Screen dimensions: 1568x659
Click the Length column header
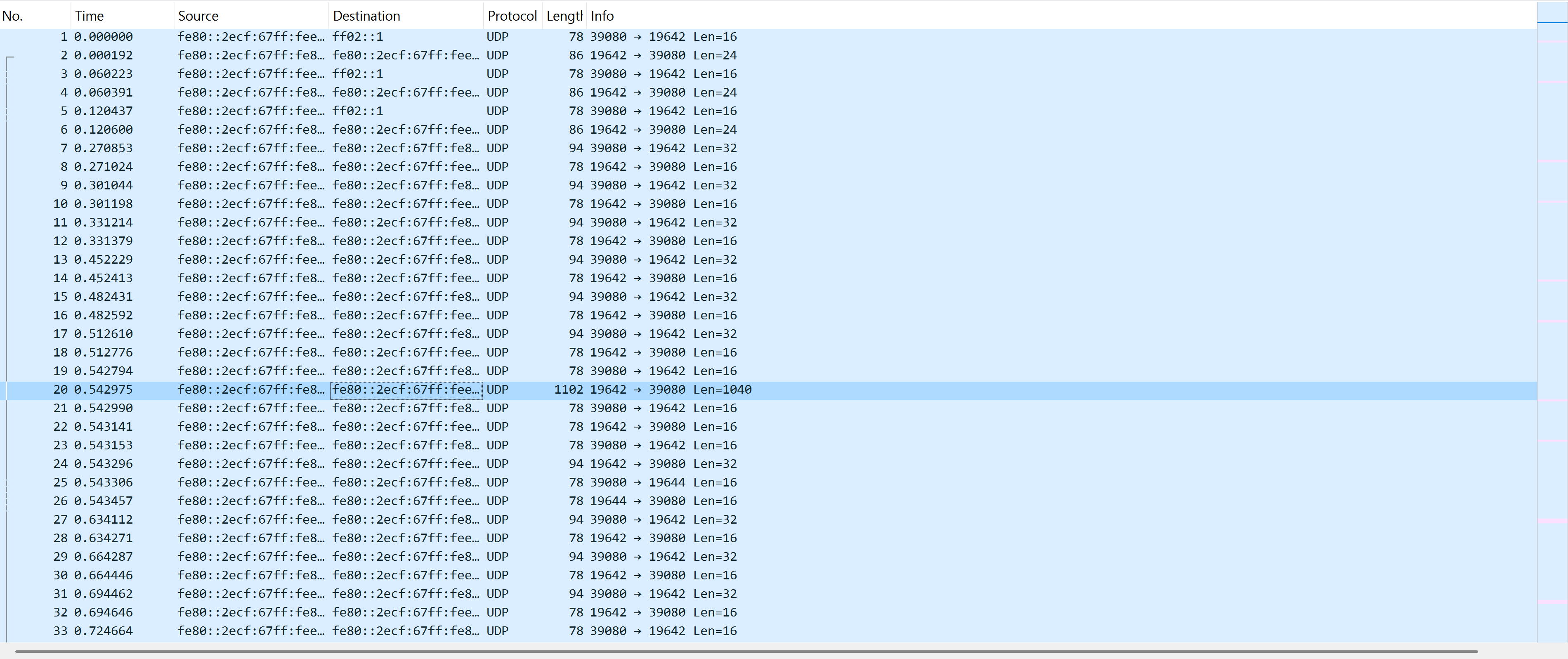[x=564, y=16]
